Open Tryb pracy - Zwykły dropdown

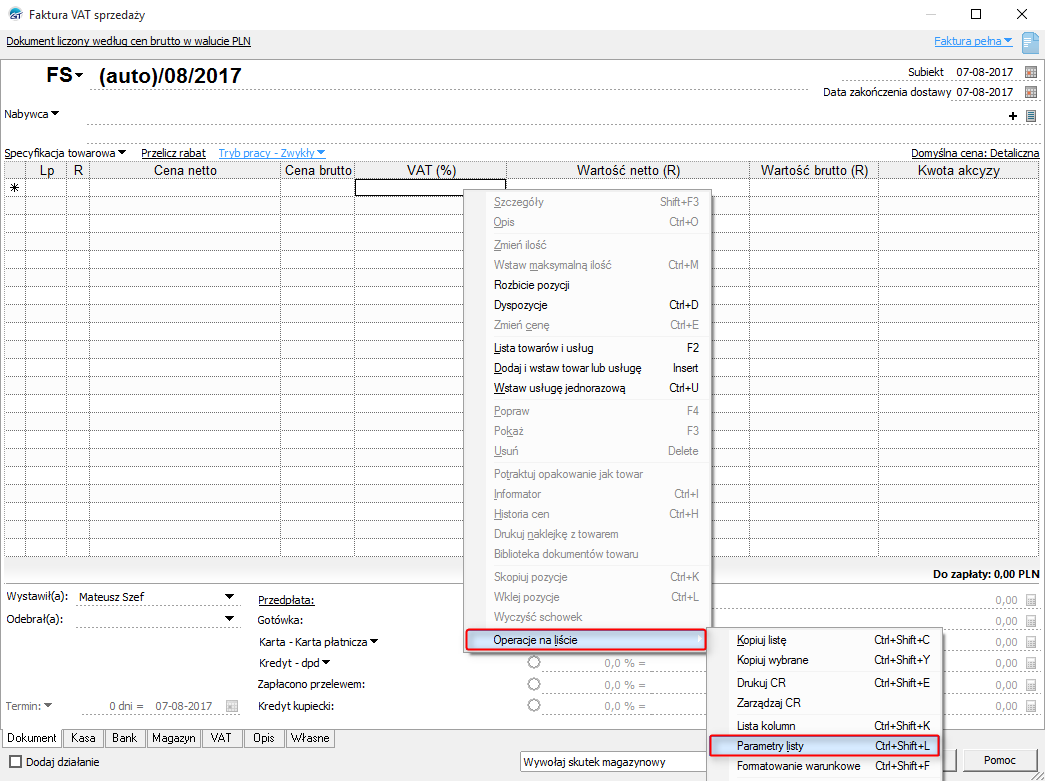point(272,153)
